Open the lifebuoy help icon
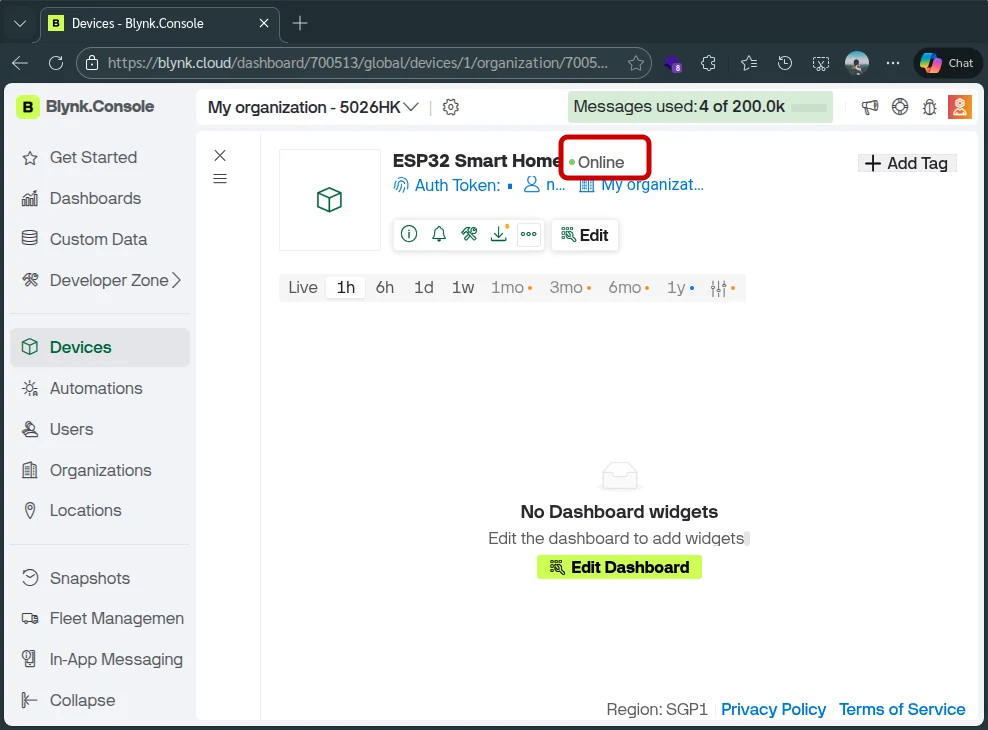The image size is (988, 730). (x=900, y=107)
